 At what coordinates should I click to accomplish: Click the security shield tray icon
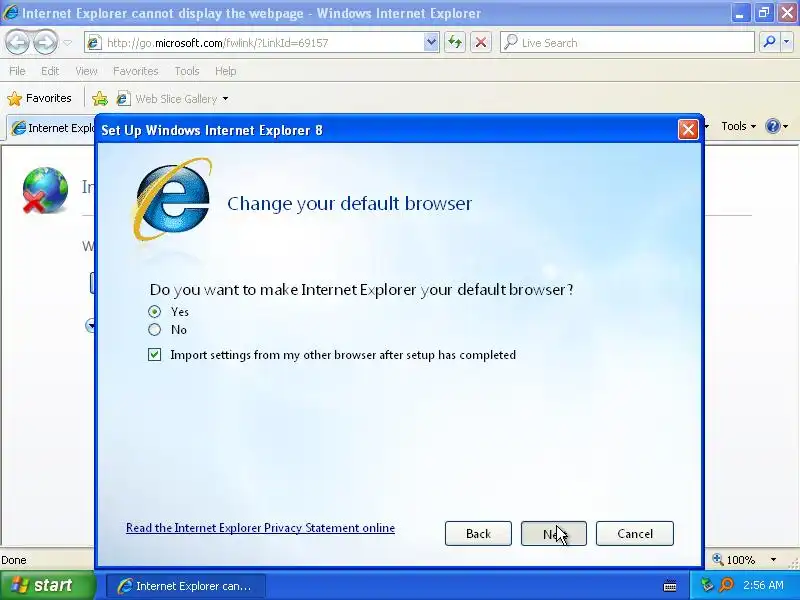tap(707, 585)
